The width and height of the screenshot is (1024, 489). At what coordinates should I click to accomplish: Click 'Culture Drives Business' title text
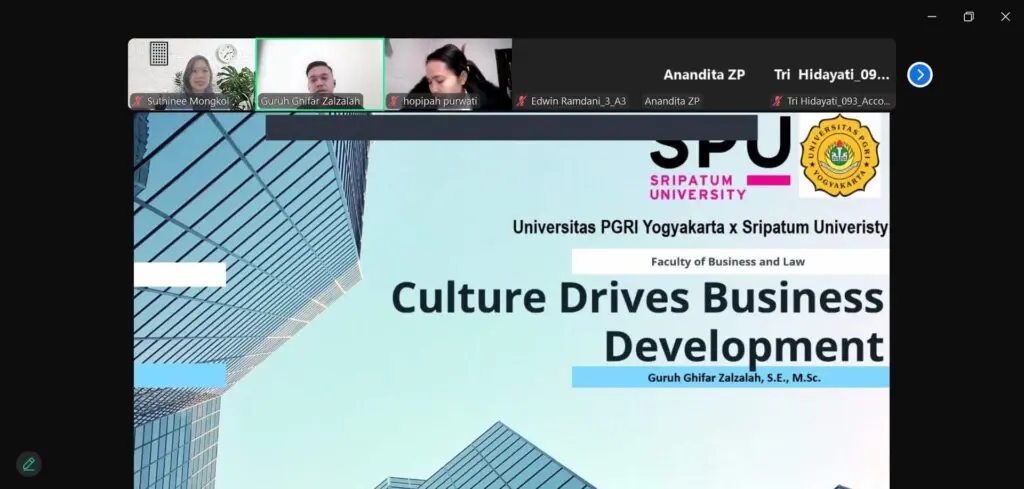[x=637, y=298]
